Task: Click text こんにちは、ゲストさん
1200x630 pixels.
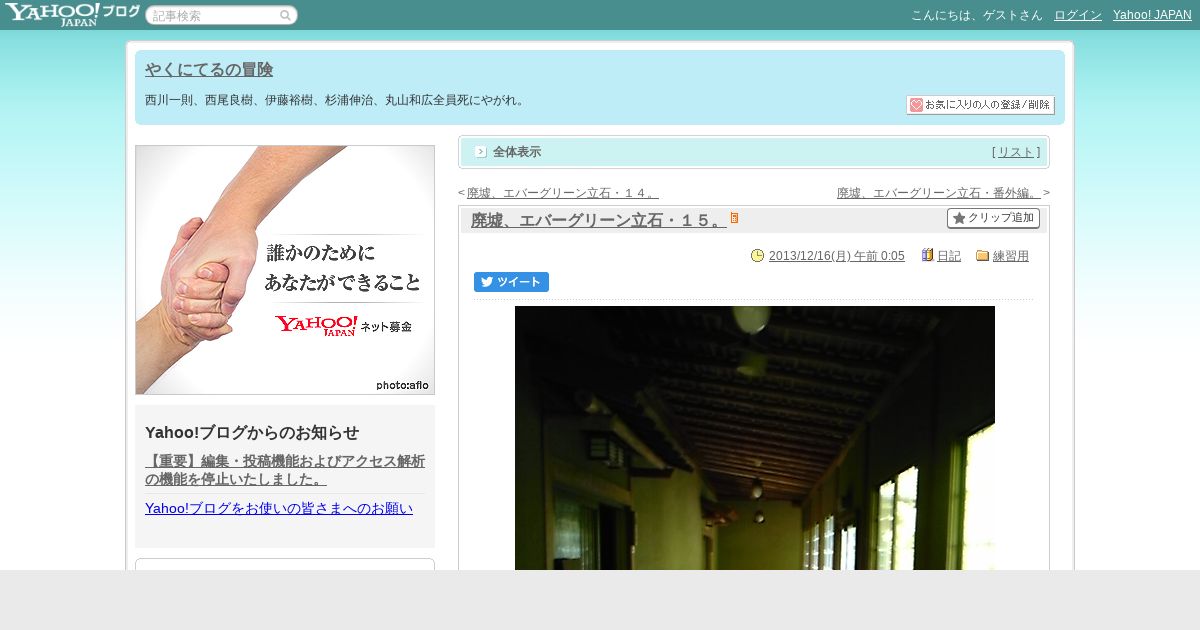Action: coord(977,15)
